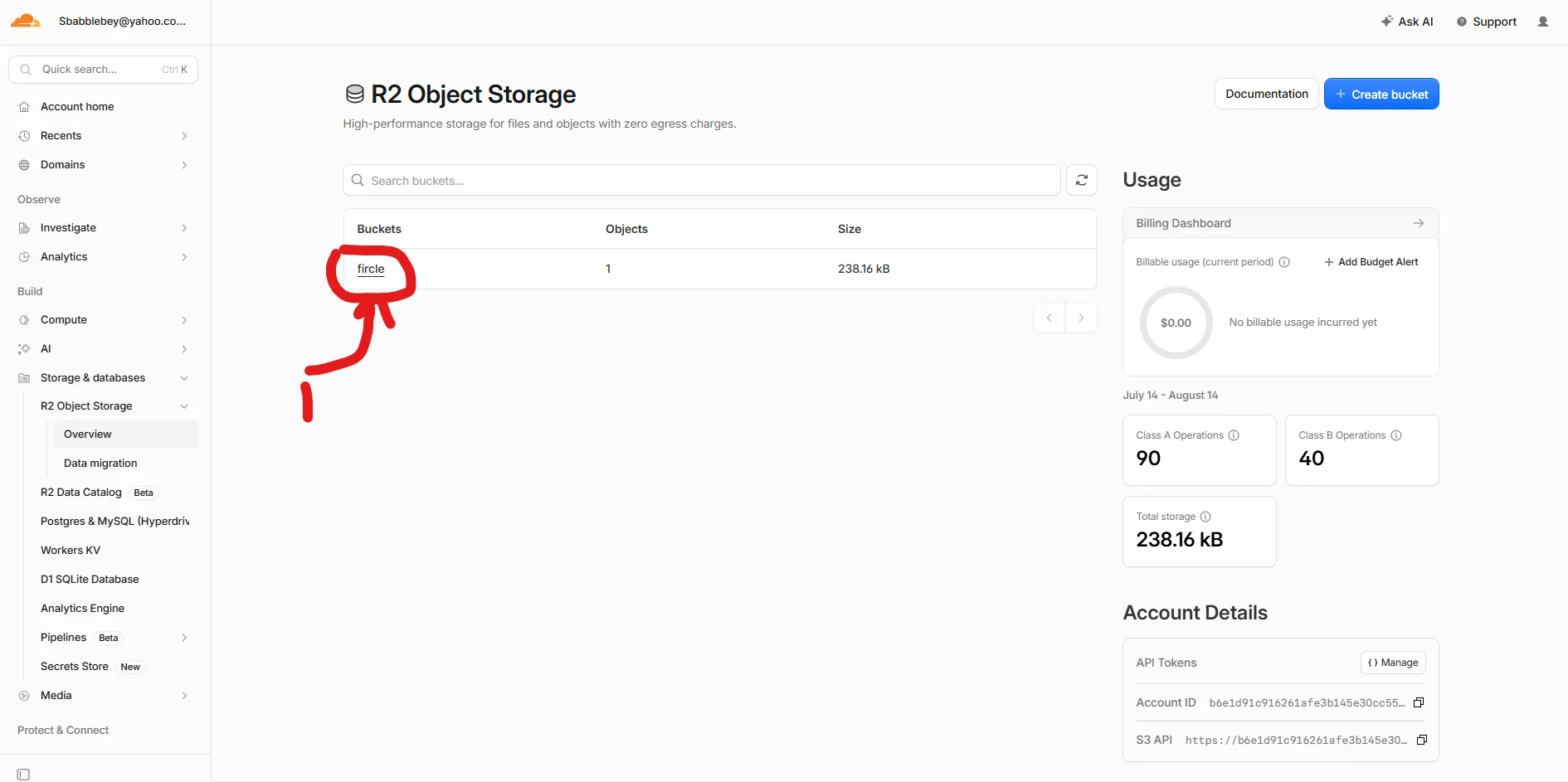
Task: Expand the Media chevron
Action: click(x=184, y=696)
